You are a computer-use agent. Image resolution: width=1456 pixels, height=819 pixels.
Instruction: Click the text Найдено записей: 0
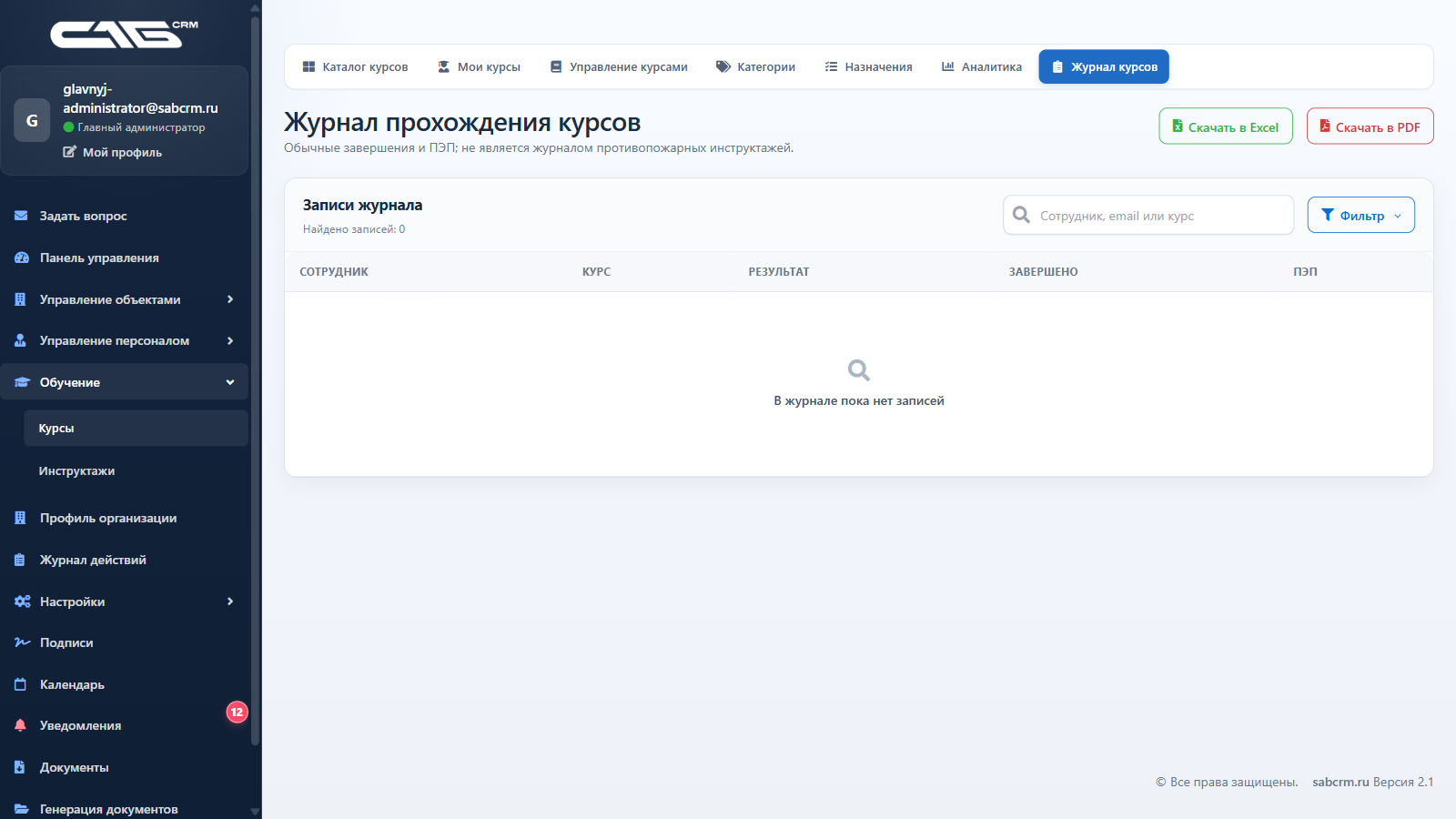354,229
